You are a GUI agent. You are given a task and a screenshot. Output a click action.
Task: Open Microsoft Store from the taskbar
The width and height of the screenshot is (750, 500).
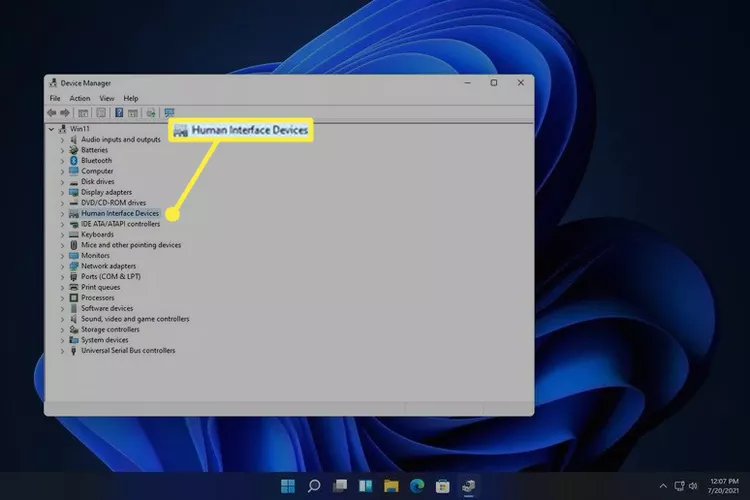[x=443, y=486]
